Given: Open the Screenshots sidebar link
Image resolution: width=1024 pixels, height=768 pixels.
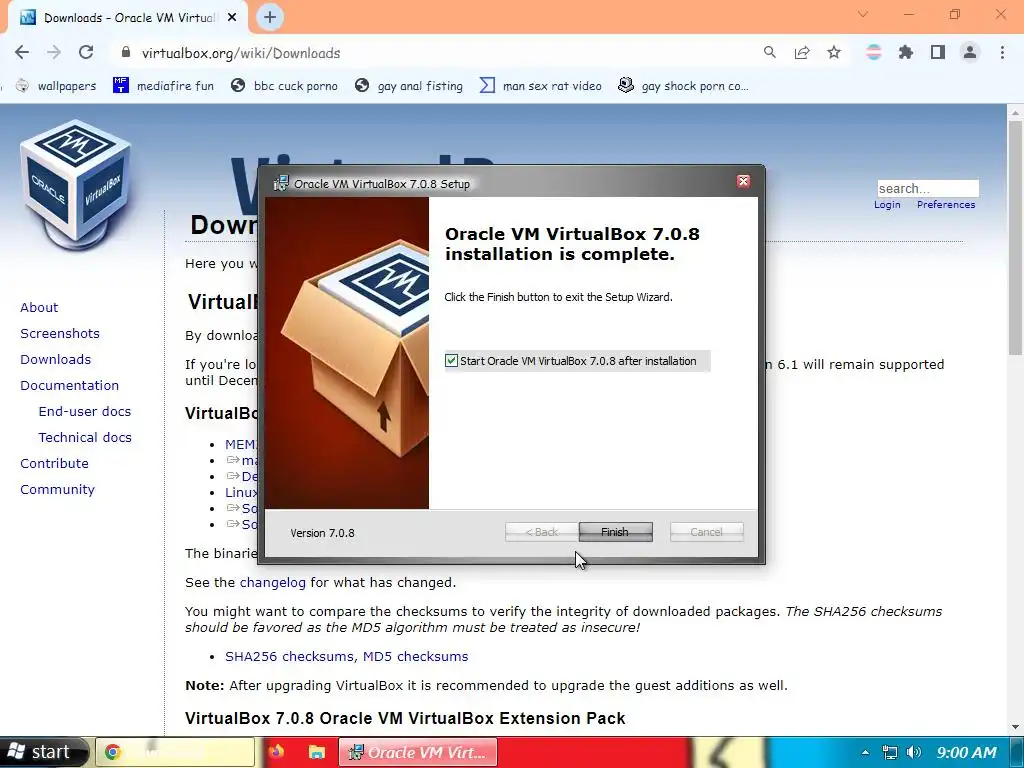Looking at the screenshot, I should point(60,333).
